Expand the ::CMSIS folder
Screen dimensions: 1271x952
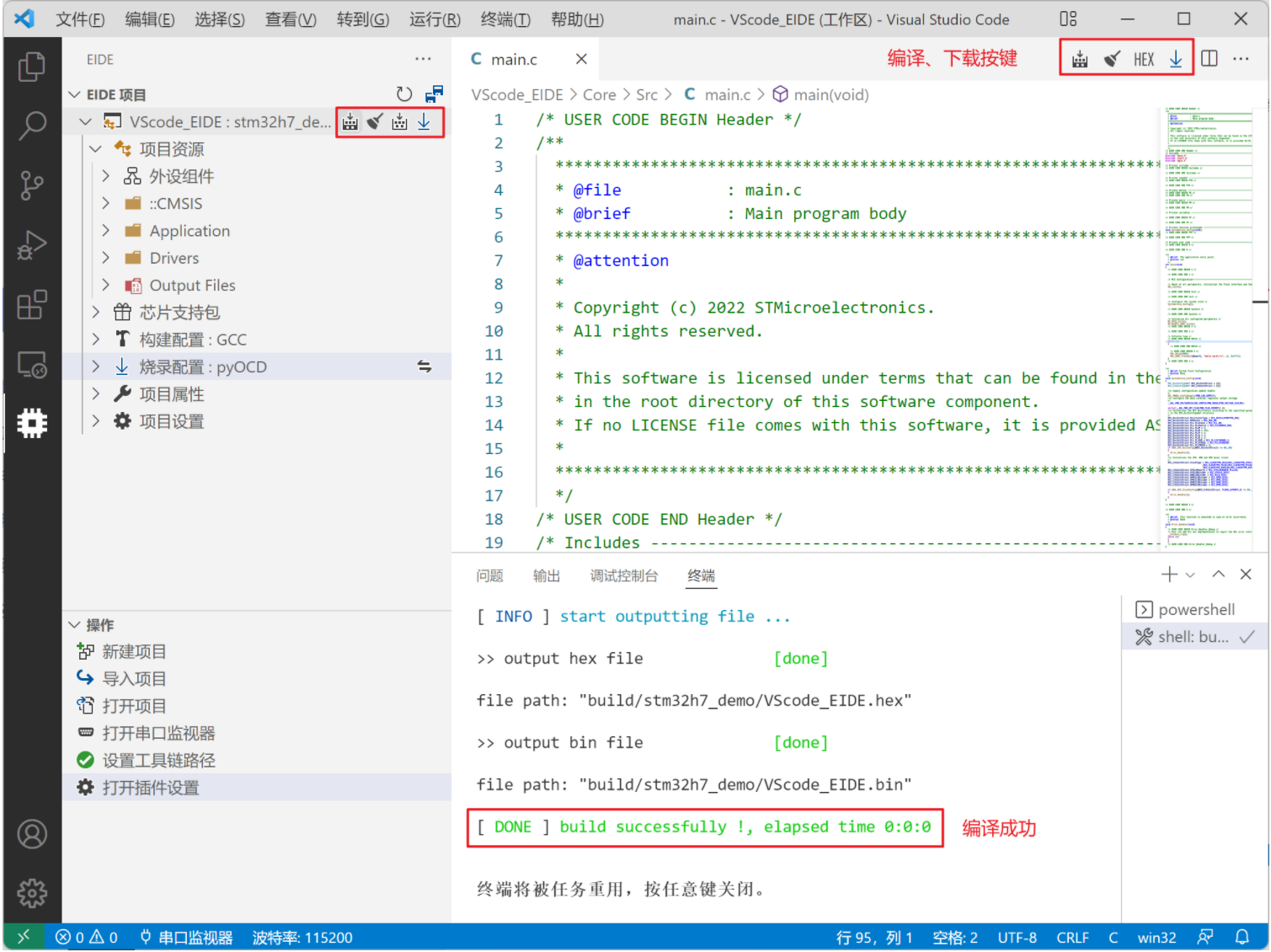click(105, 204)
